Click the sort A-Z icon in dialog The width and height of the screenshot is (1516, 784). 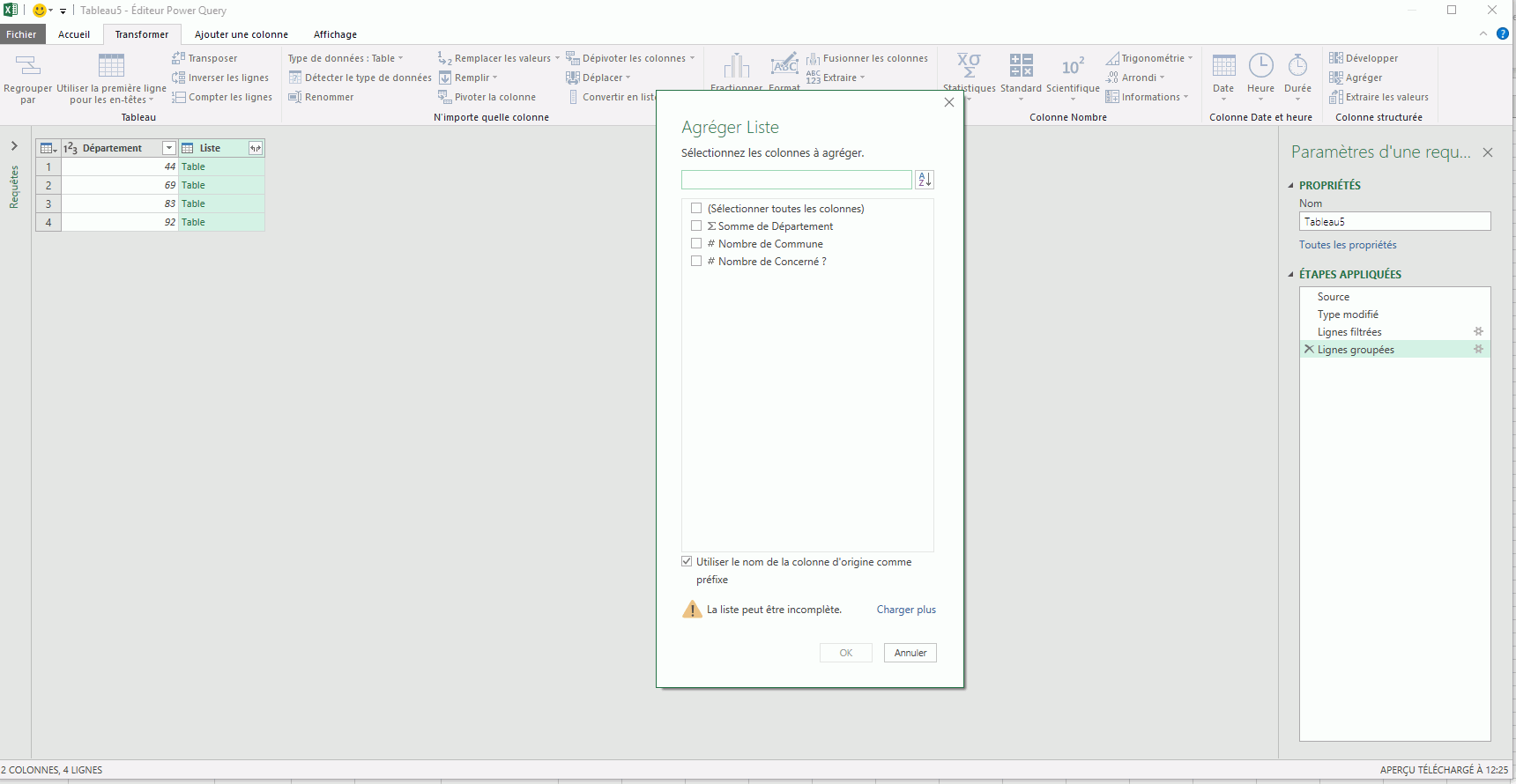(924, 180)
